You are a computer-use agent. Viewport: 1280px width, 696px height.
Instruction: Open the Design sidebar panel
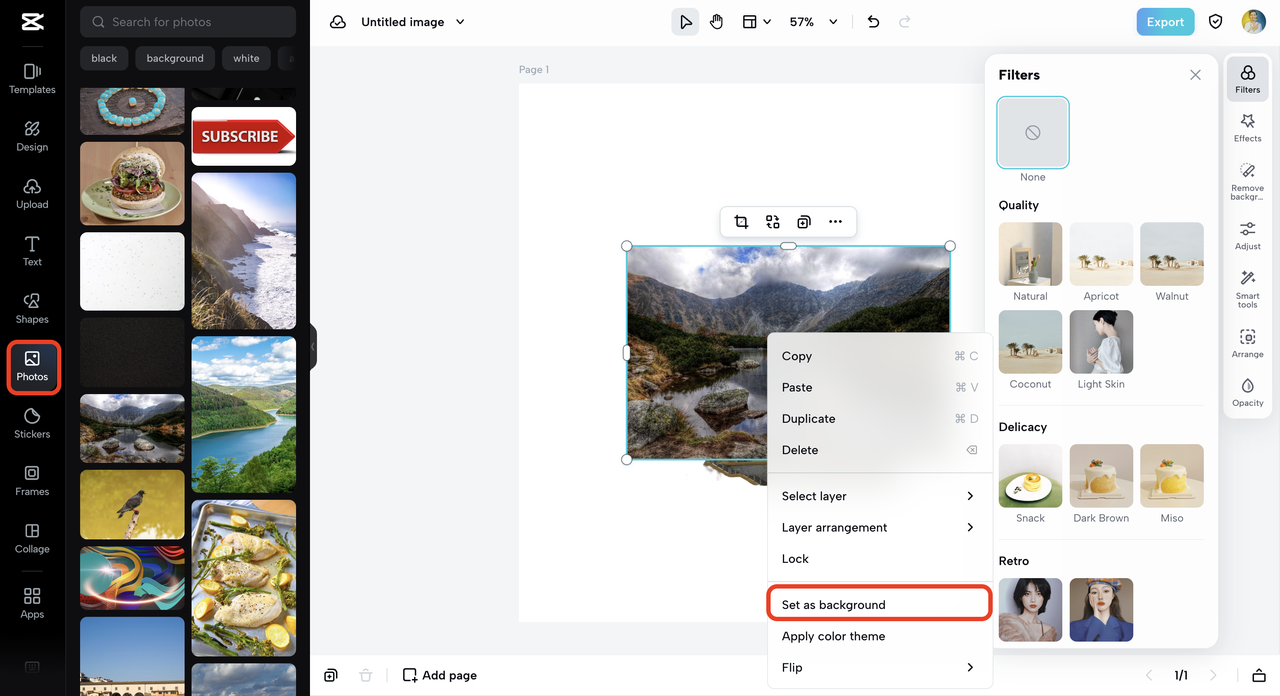[x=32, y=137]
